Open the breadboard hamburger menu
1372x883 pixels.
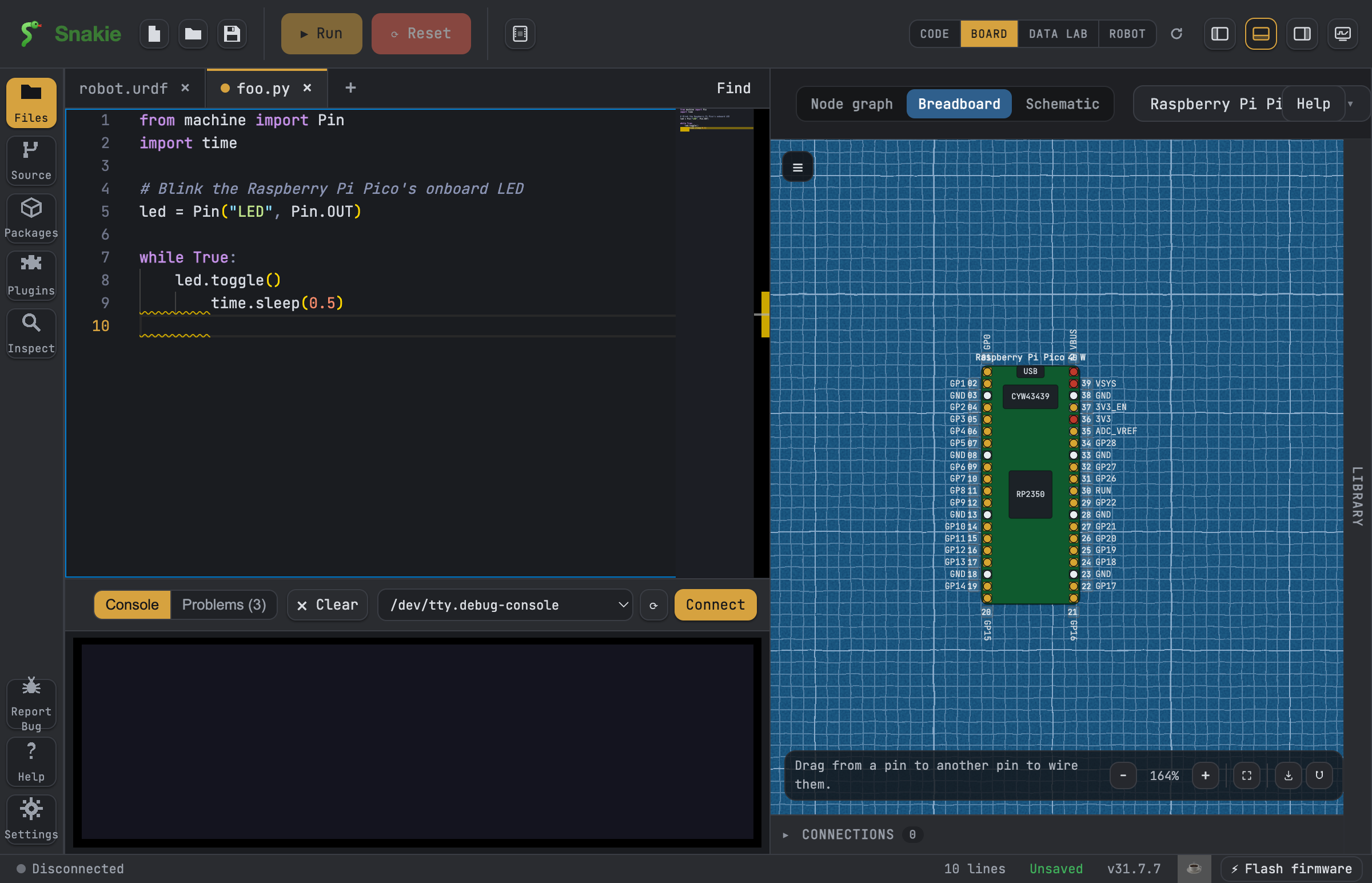[797, 168]
